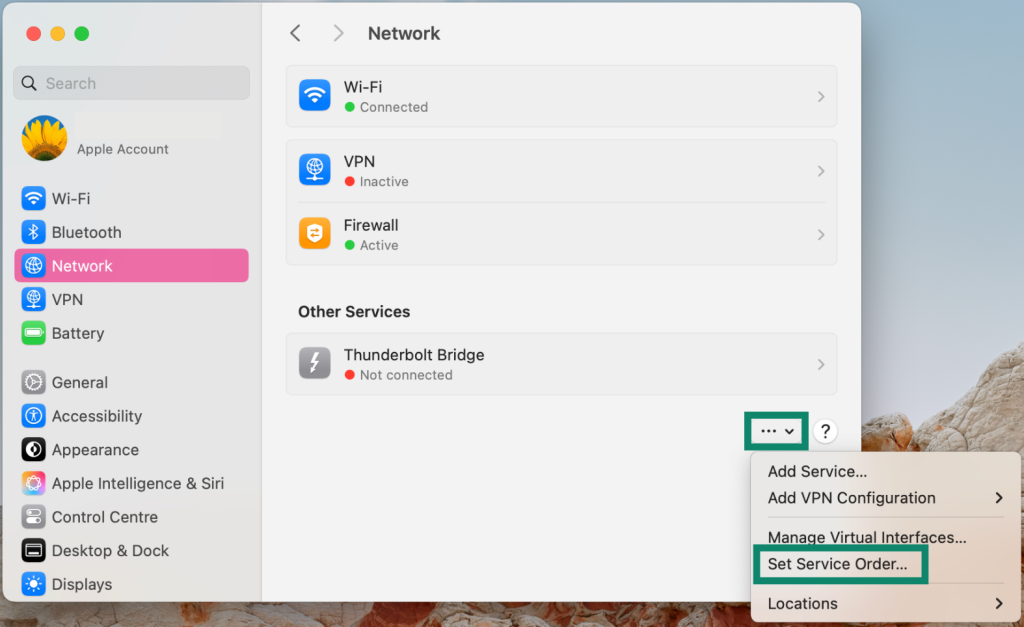Click the back navigation arrow
Image resolution: width=1024 pixels, height=627 pixels.
pos(295,33)
